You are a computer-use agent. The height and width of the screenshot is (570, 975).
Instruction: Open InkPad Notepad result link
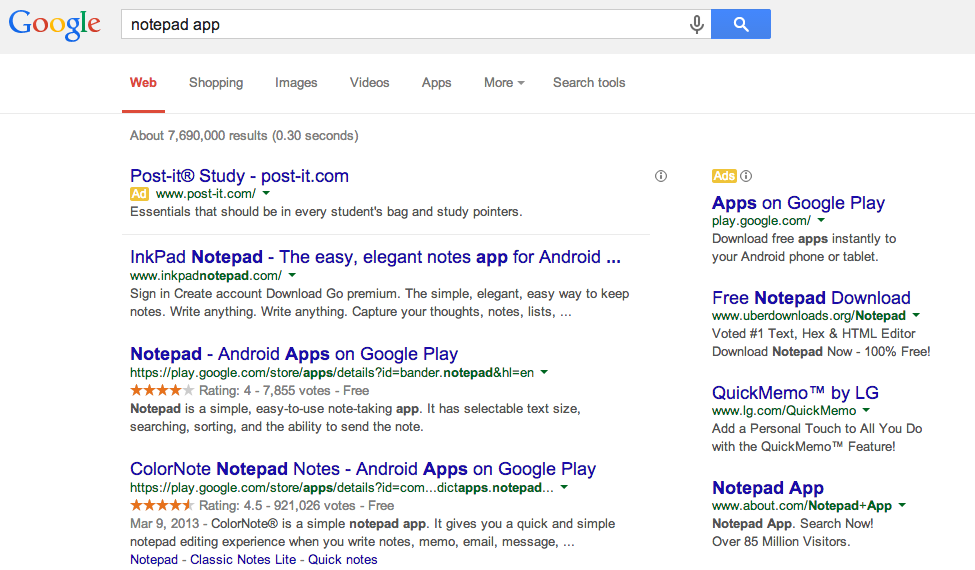375,257
